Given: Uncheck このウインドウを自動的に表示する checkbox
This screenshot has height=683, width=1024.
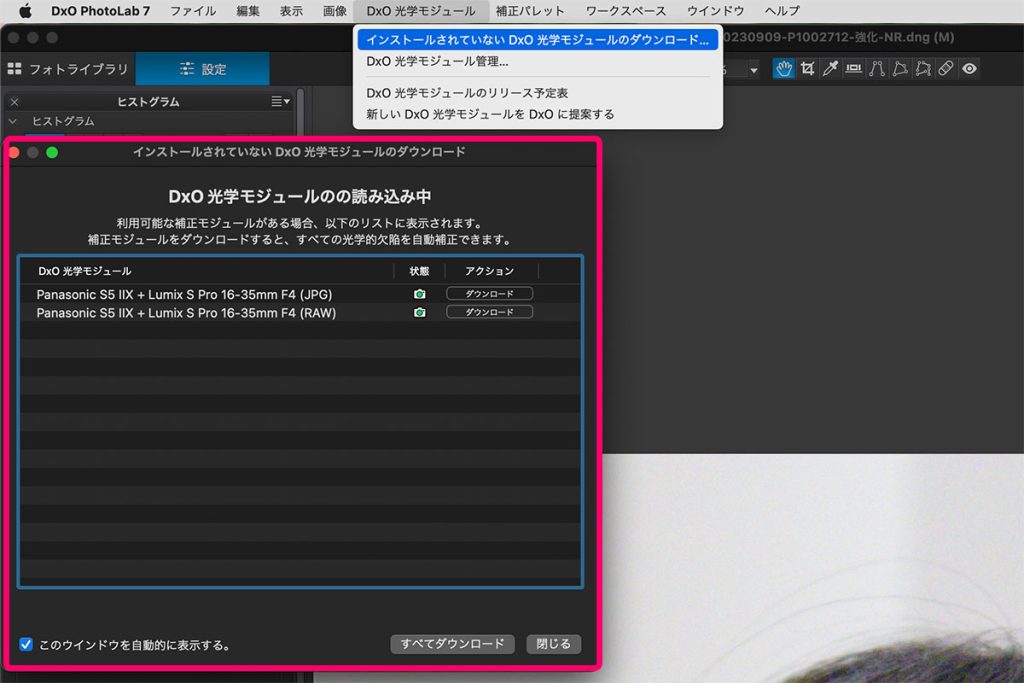Looking at the screenshot, I should pos(25,644).
